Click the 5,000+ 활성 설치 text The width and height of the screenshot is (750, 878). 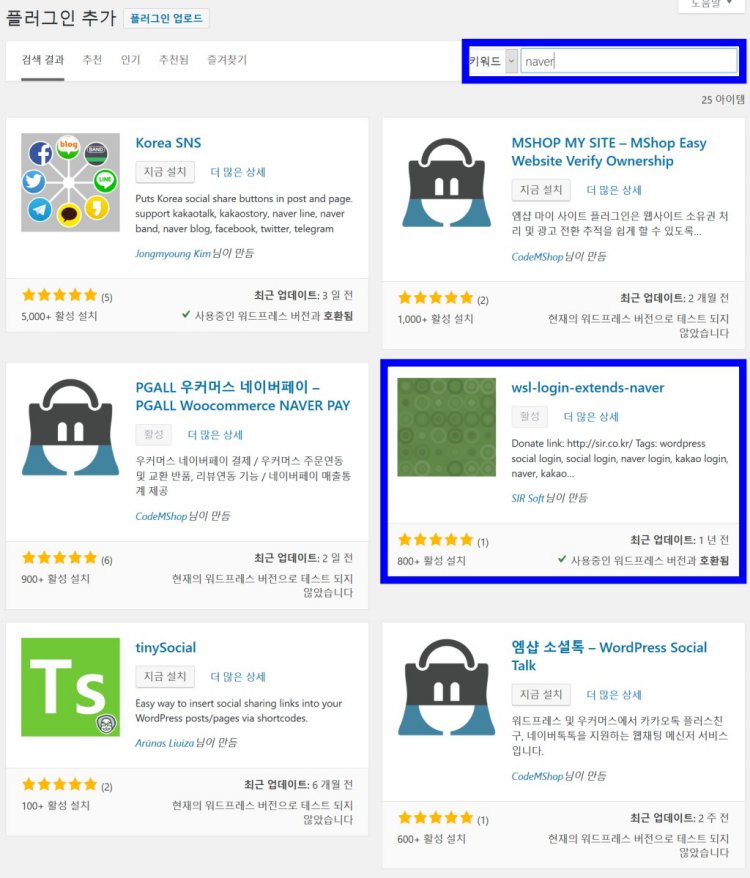tap(59, 316)
